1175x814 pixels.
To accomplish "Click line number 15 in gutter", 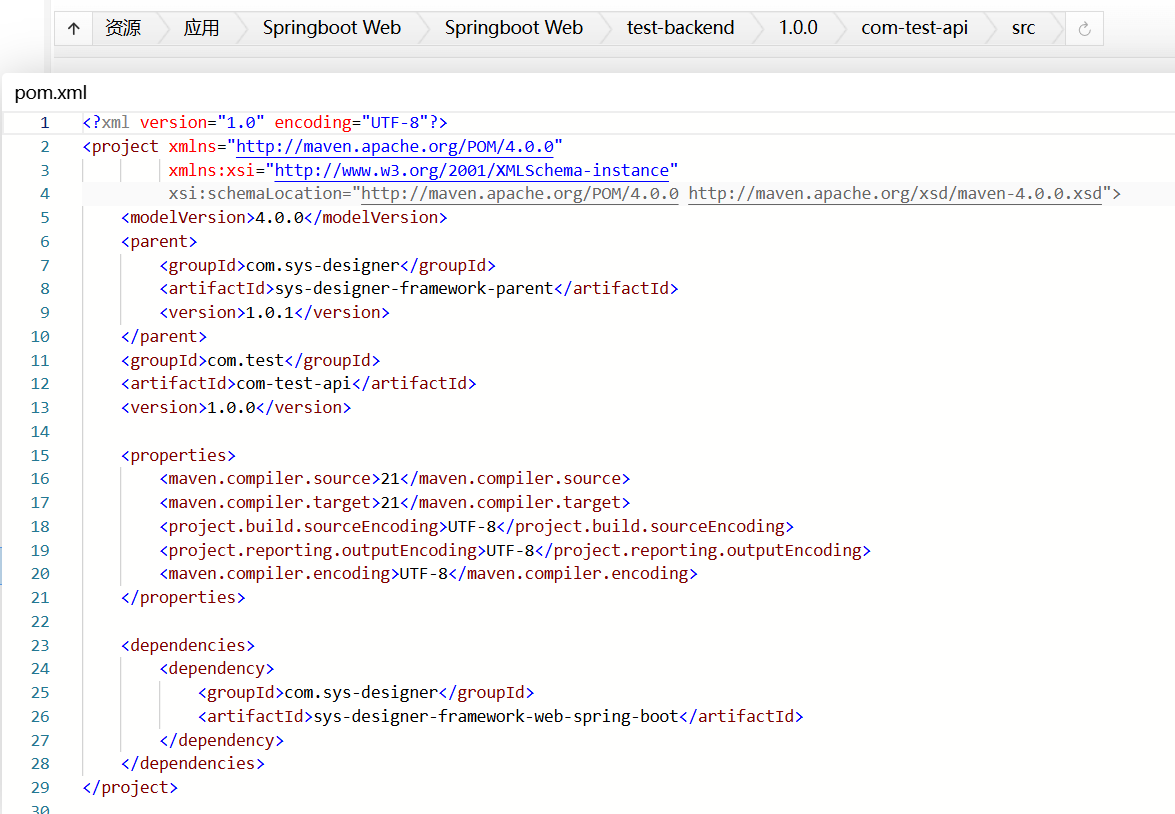I will [40, 456].
